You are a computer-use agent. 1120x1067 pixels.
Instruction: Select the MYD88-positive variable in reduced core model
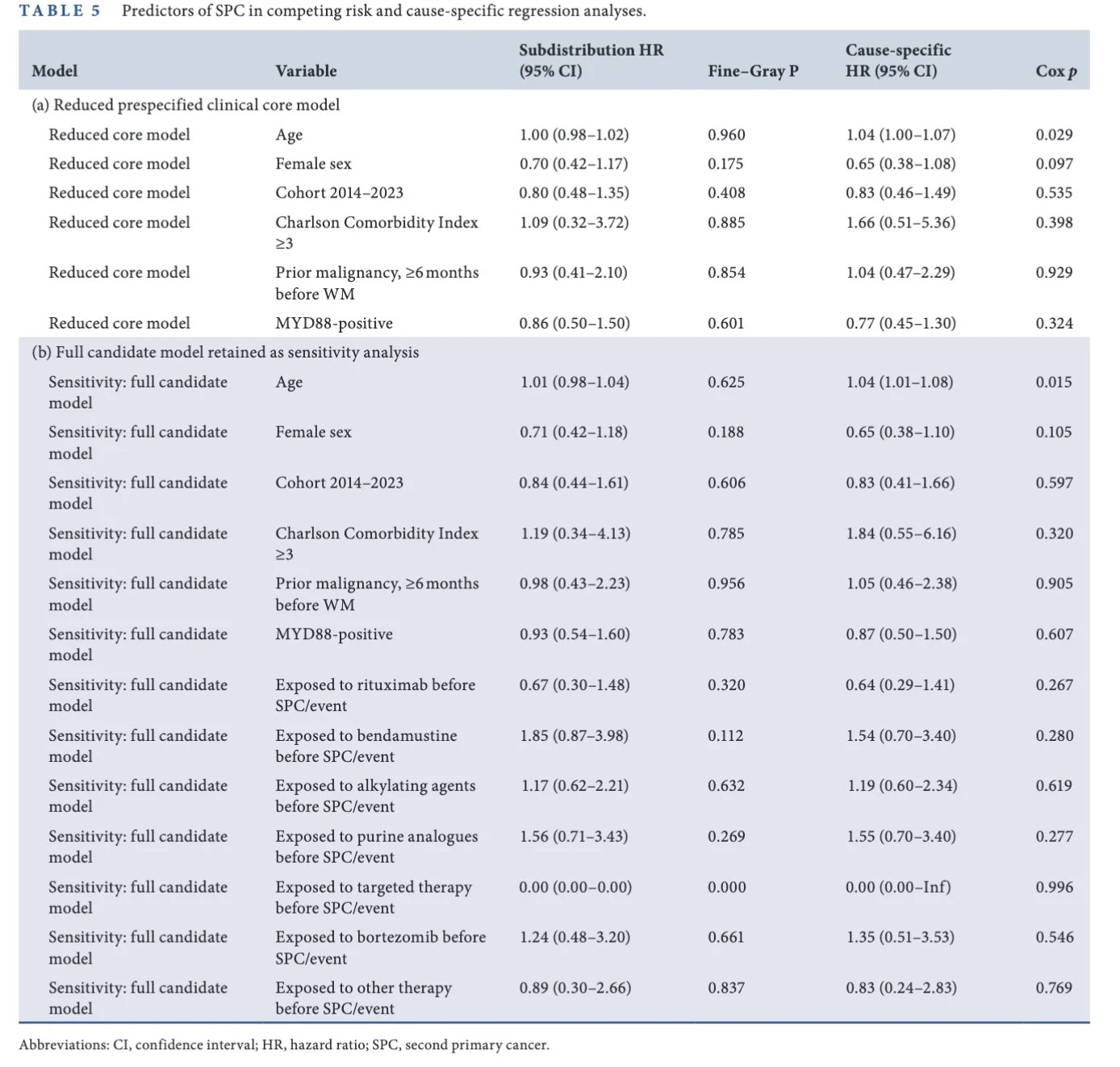point(334,323)
